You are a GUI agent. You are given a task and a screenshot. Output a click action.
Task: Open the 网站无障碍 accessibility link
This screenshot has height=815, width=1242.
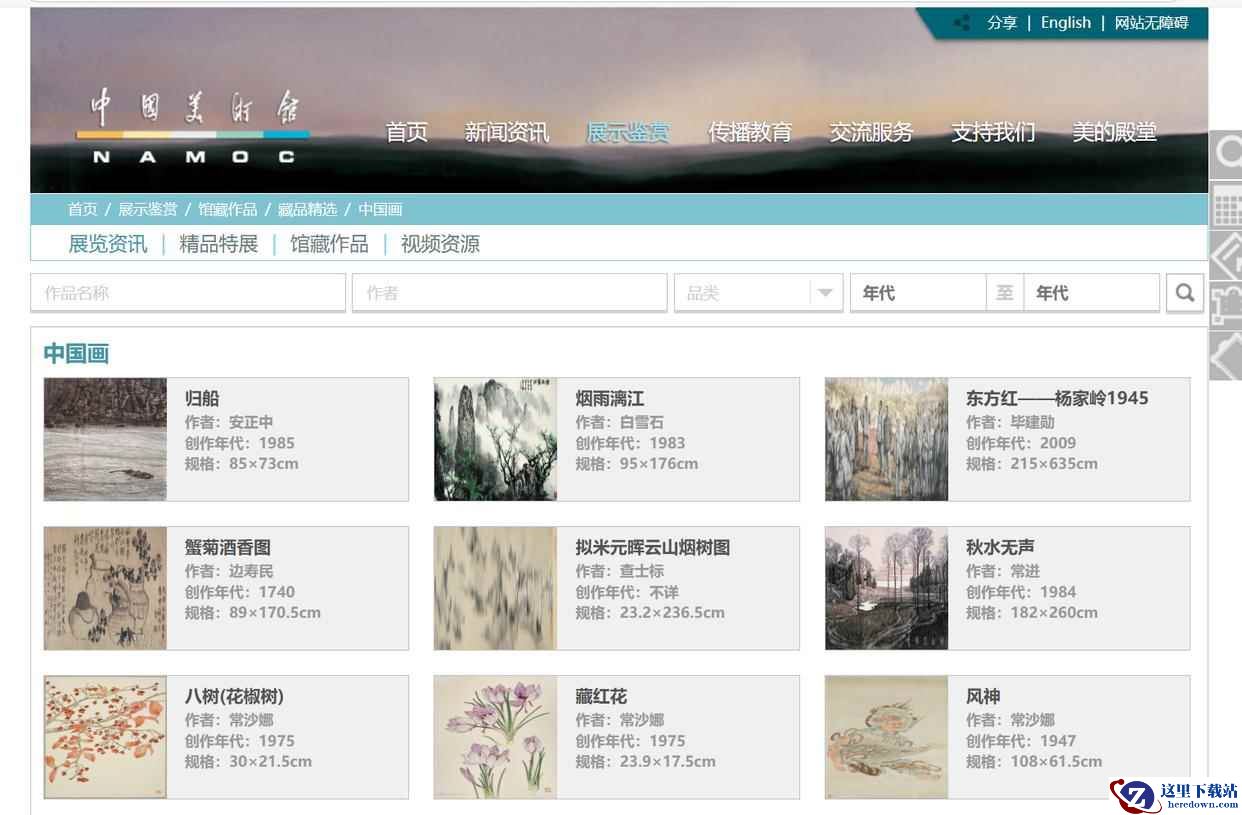pos(1151,23)
